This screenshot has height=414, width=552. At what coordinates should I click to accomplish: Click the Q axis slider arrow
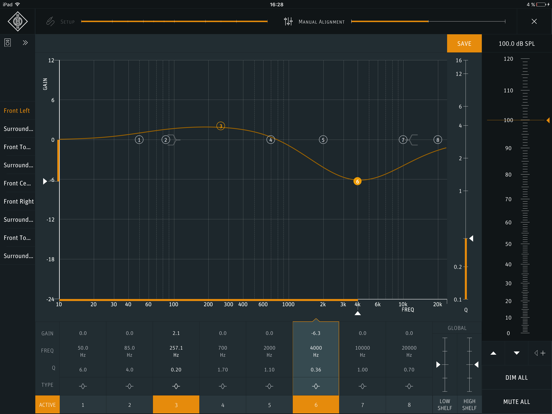click(471, 238)
